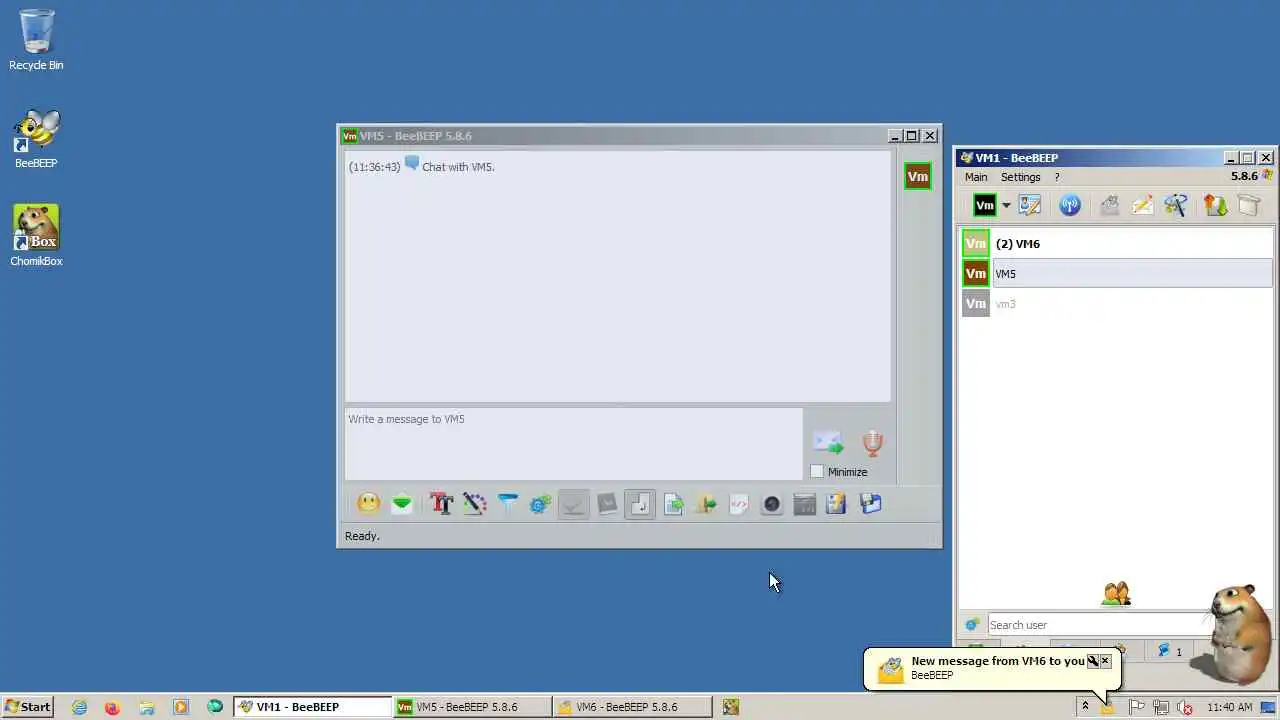The height and width of the screenshot is (720, 1280).
Task: Select offline user vm3
Action: tap(1116, 304)
